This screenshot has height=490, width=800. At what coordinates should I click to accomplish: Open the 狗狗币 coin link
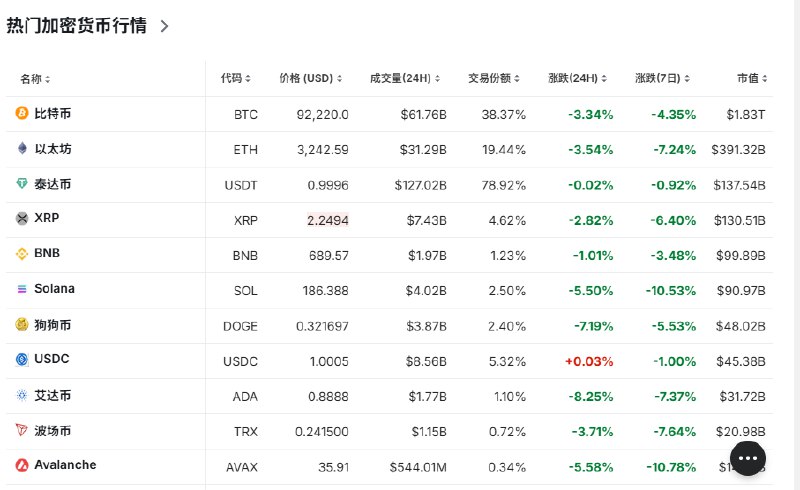coord(53,325)
